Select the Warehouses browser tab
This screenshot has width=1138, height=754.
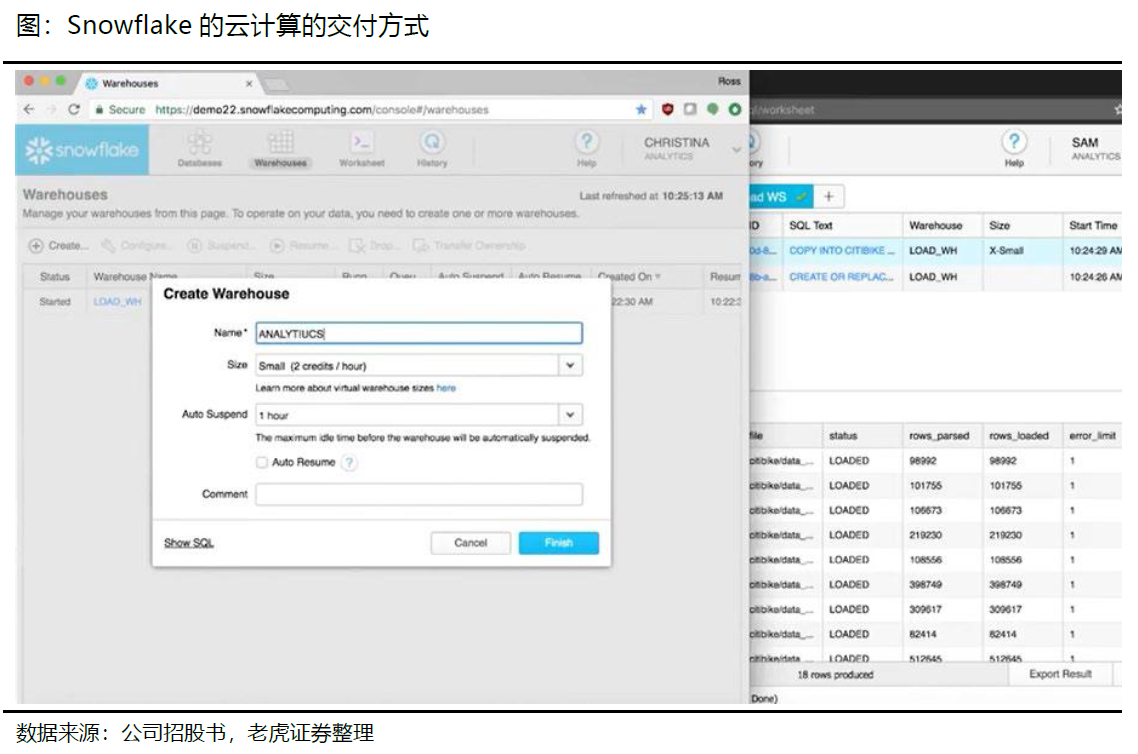click(x=168, y=83)
